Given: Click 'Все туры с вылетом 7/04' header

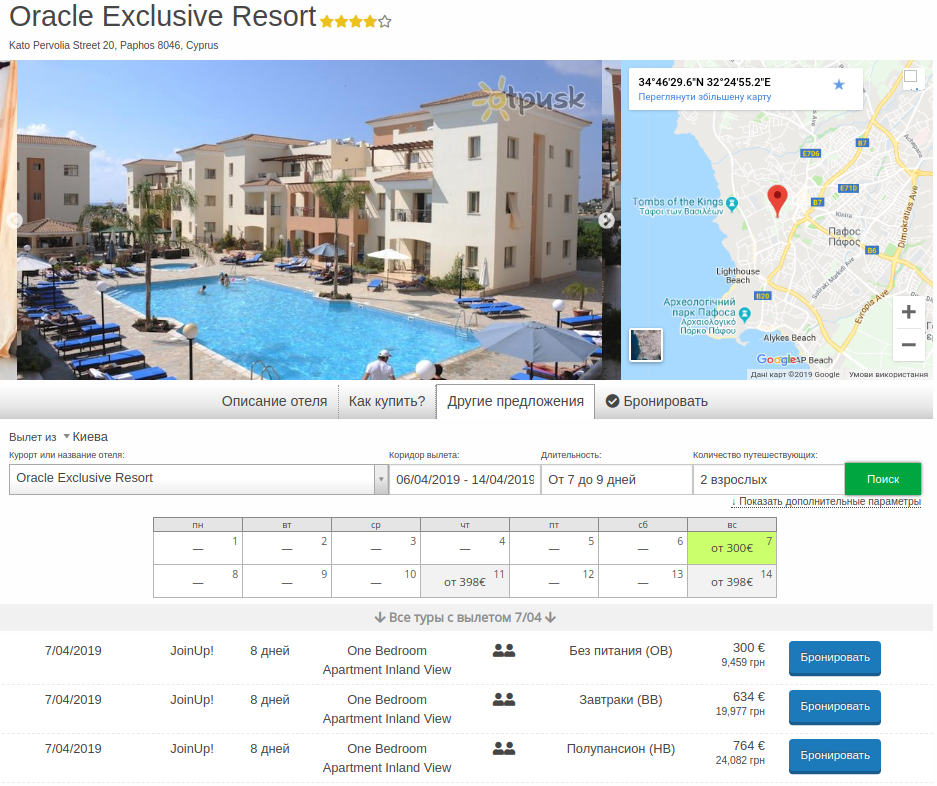Looking at the screenshot, I should (466, 617).
